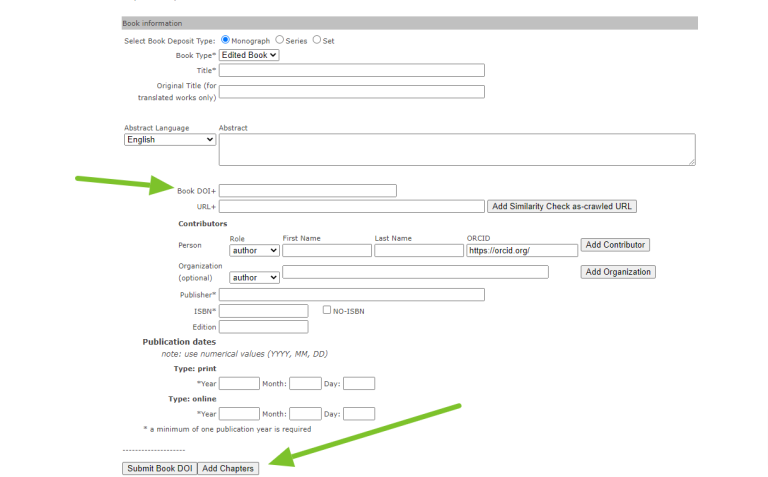
Task: Expand the Abstract Language dropdown
Action: click(170, 140)
